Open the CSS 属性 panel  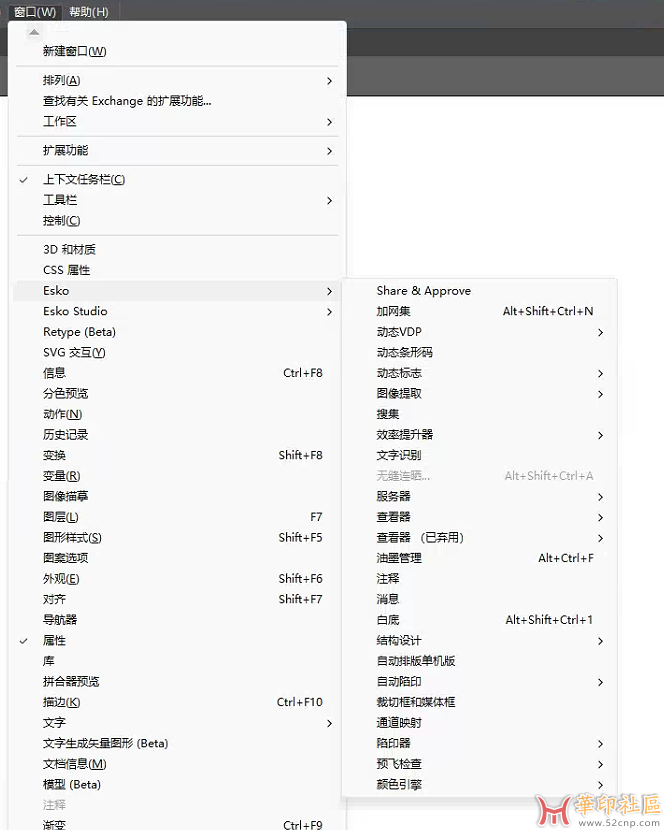pos(177,270)
